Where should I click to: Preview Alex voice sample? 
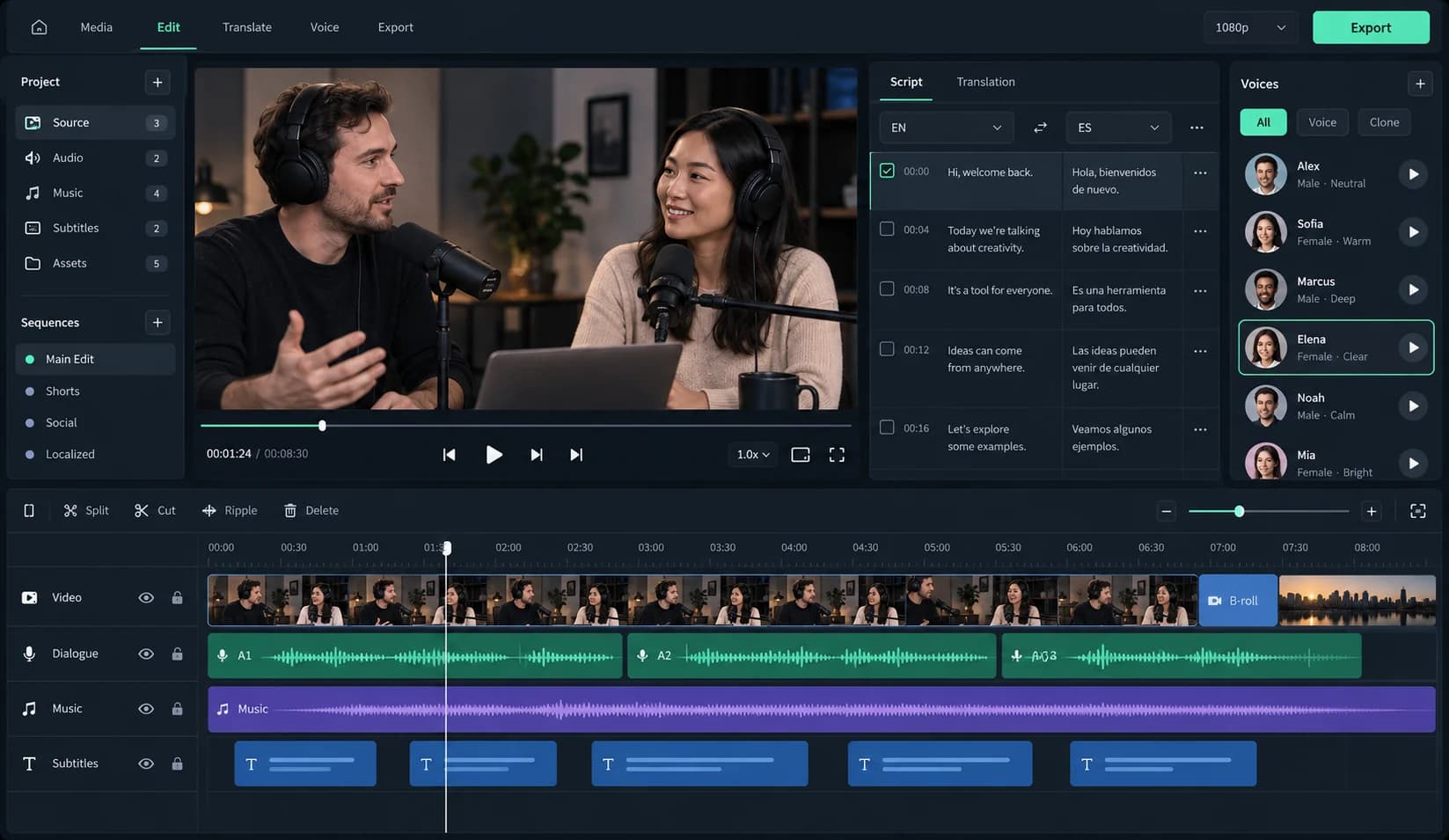1413,174
